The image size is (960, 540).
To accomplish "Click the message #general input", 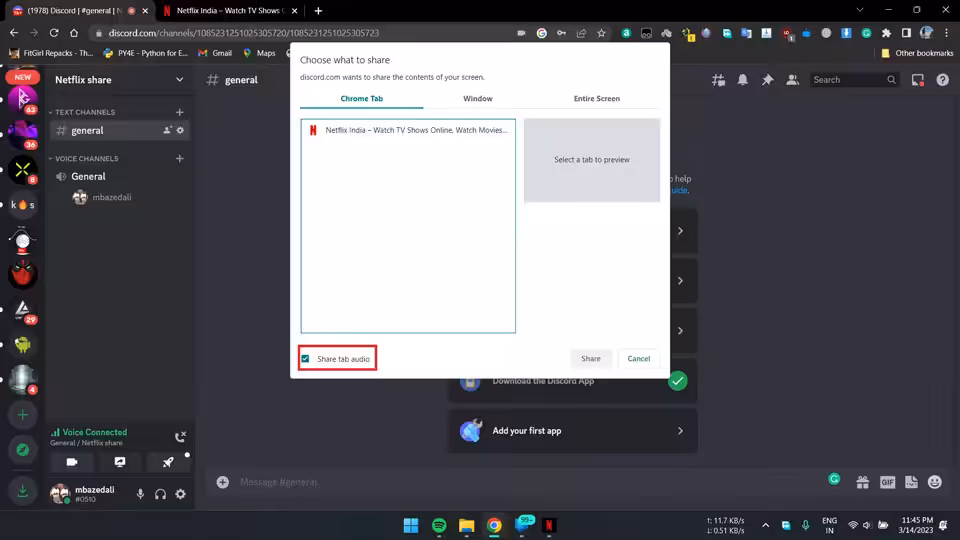I will [527, 482].
